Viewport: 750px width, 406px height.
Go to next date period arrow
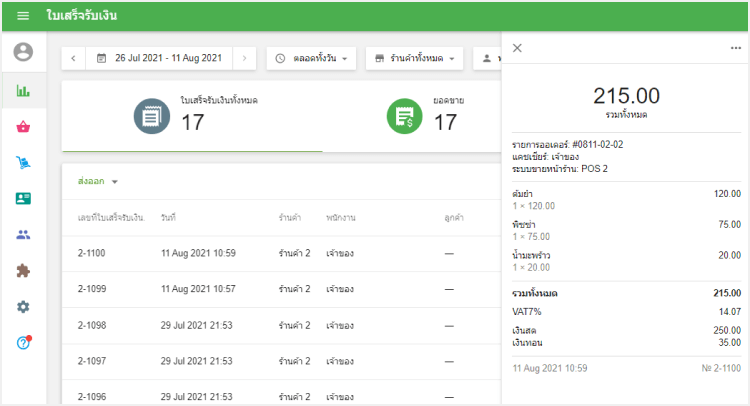[244, 59]
